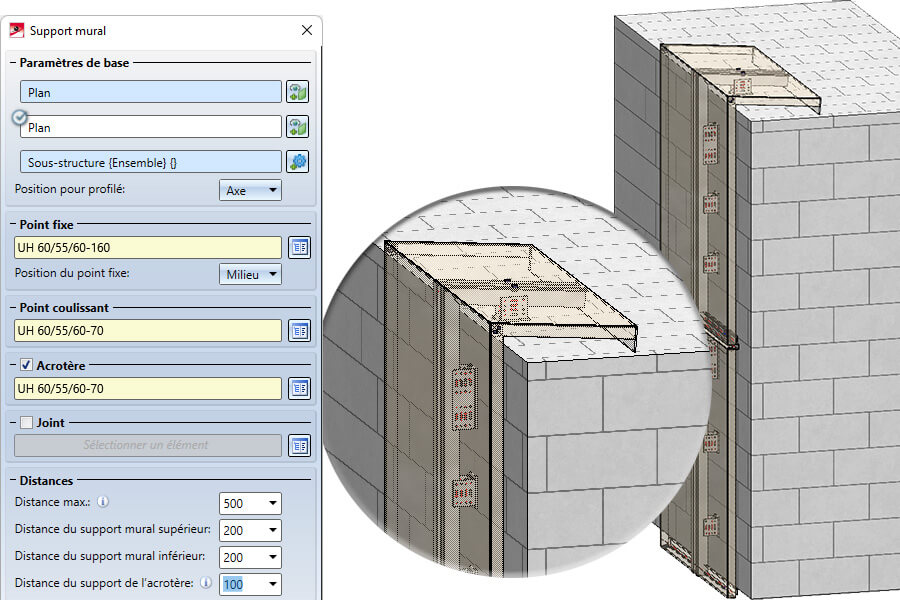Click the Point fixe UH 60/55/60-160 field

[148, 247]
